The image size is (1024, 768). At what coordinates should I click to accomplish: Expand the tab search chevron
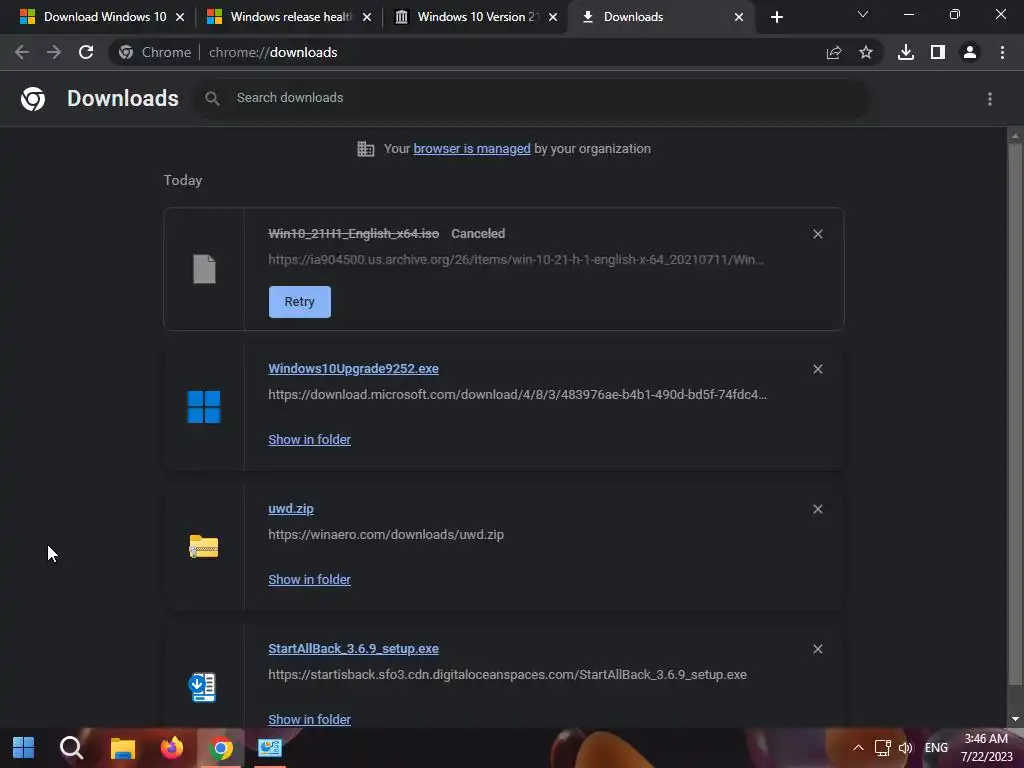(x=863, y=14)
